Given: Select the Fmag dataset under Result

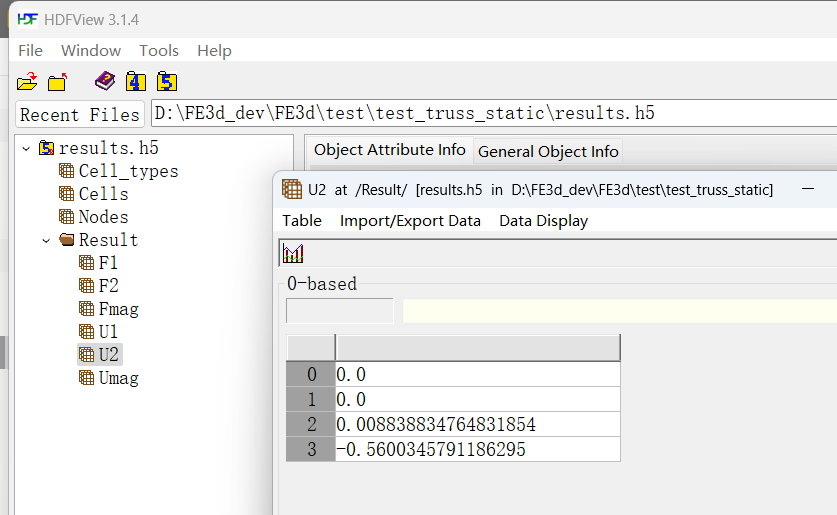Looking at the screenshot, I should pyautogui.click(x=118, y=309).
